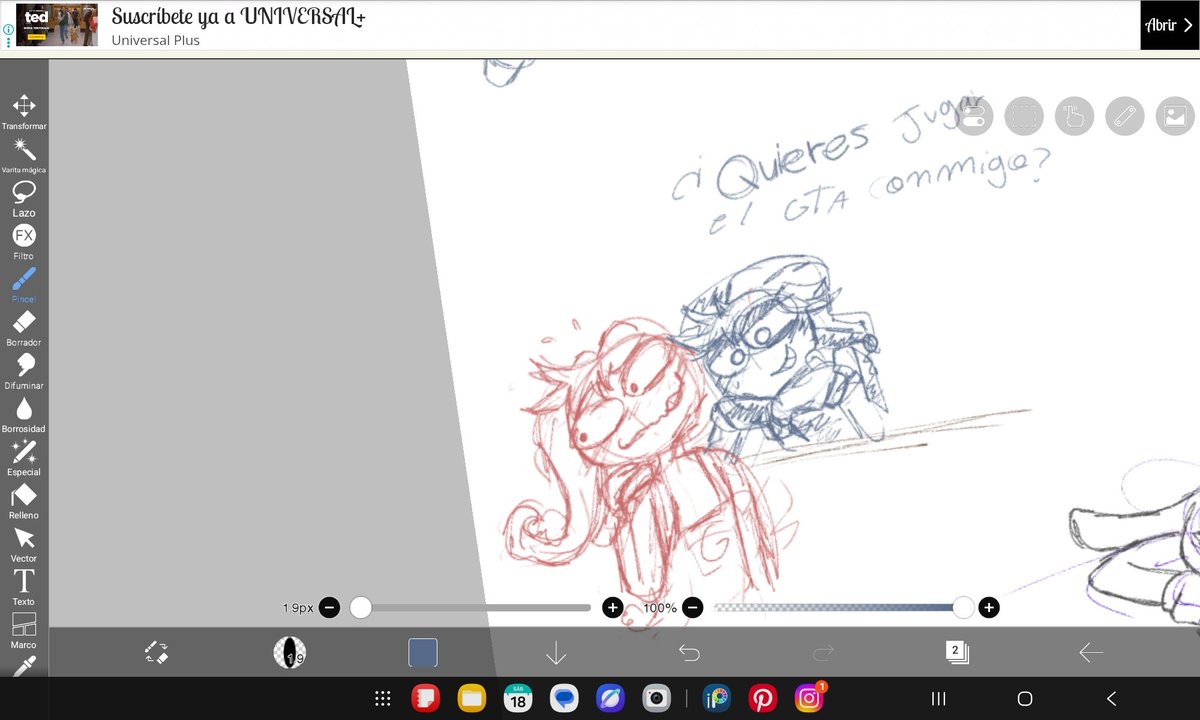Open the selection area tool at top
1200x720 pixels.
coord(1025,116)
